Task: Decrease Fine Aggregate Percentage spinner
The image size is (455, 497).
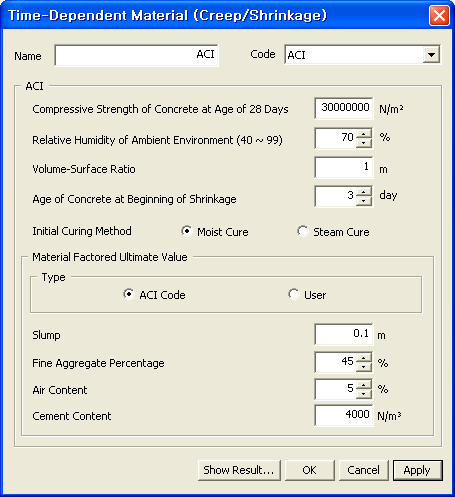Action: pyautogui.click(x=364, y=367)
